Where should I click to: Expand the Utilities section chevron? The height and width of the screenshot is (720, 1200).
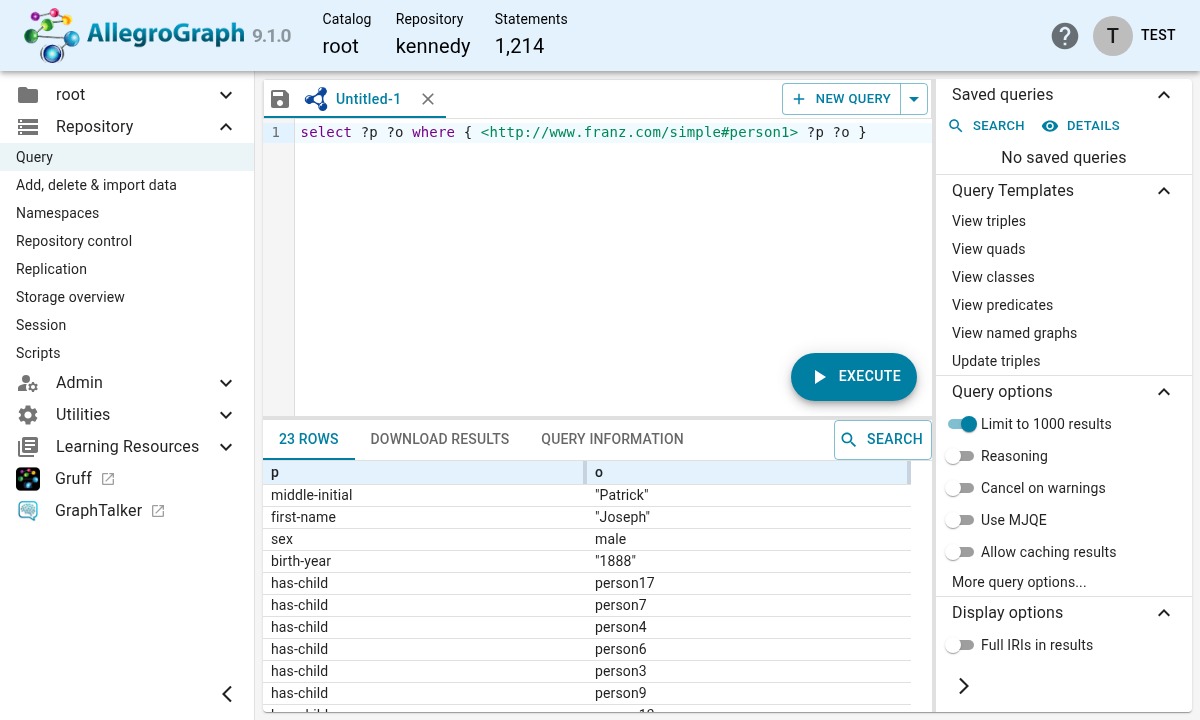226,415
